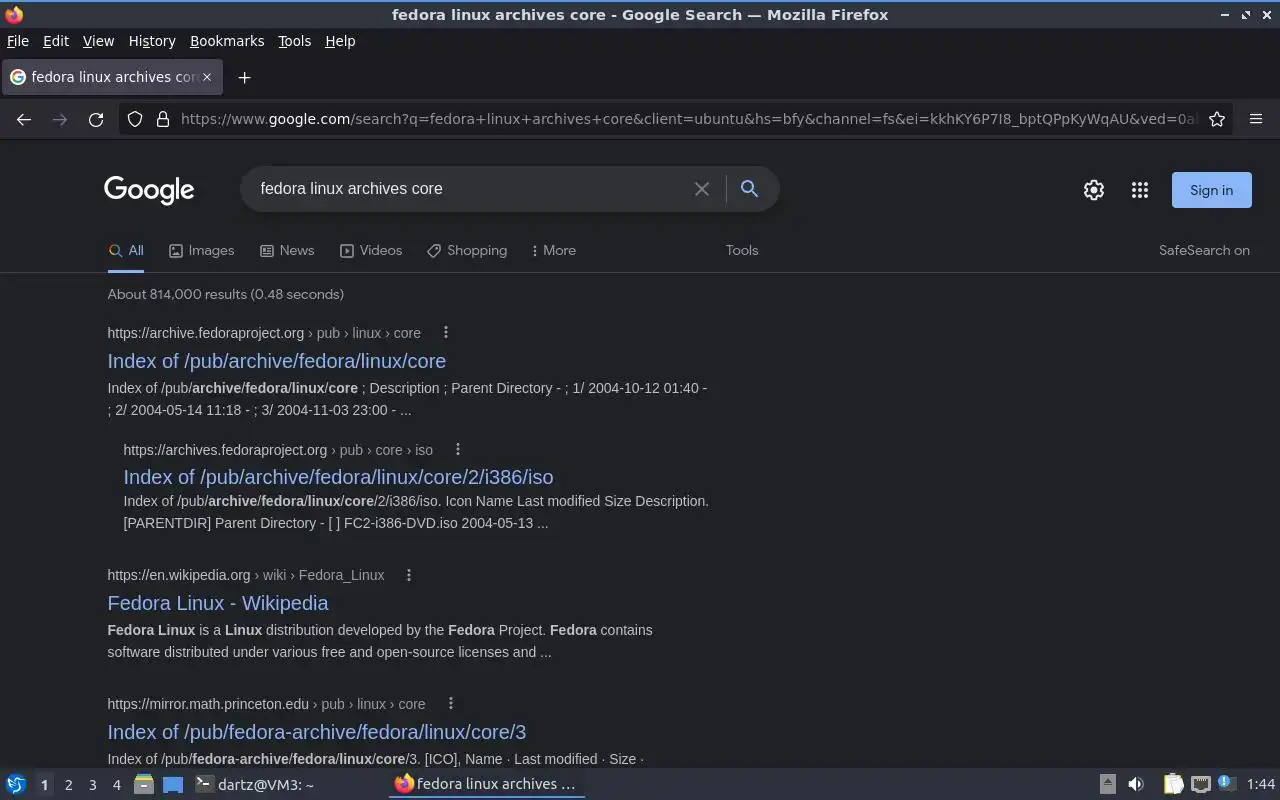This screenshot has width=1280, height=800.
Task: Close the fedora linux archives tab
Action: coord(207,77)
